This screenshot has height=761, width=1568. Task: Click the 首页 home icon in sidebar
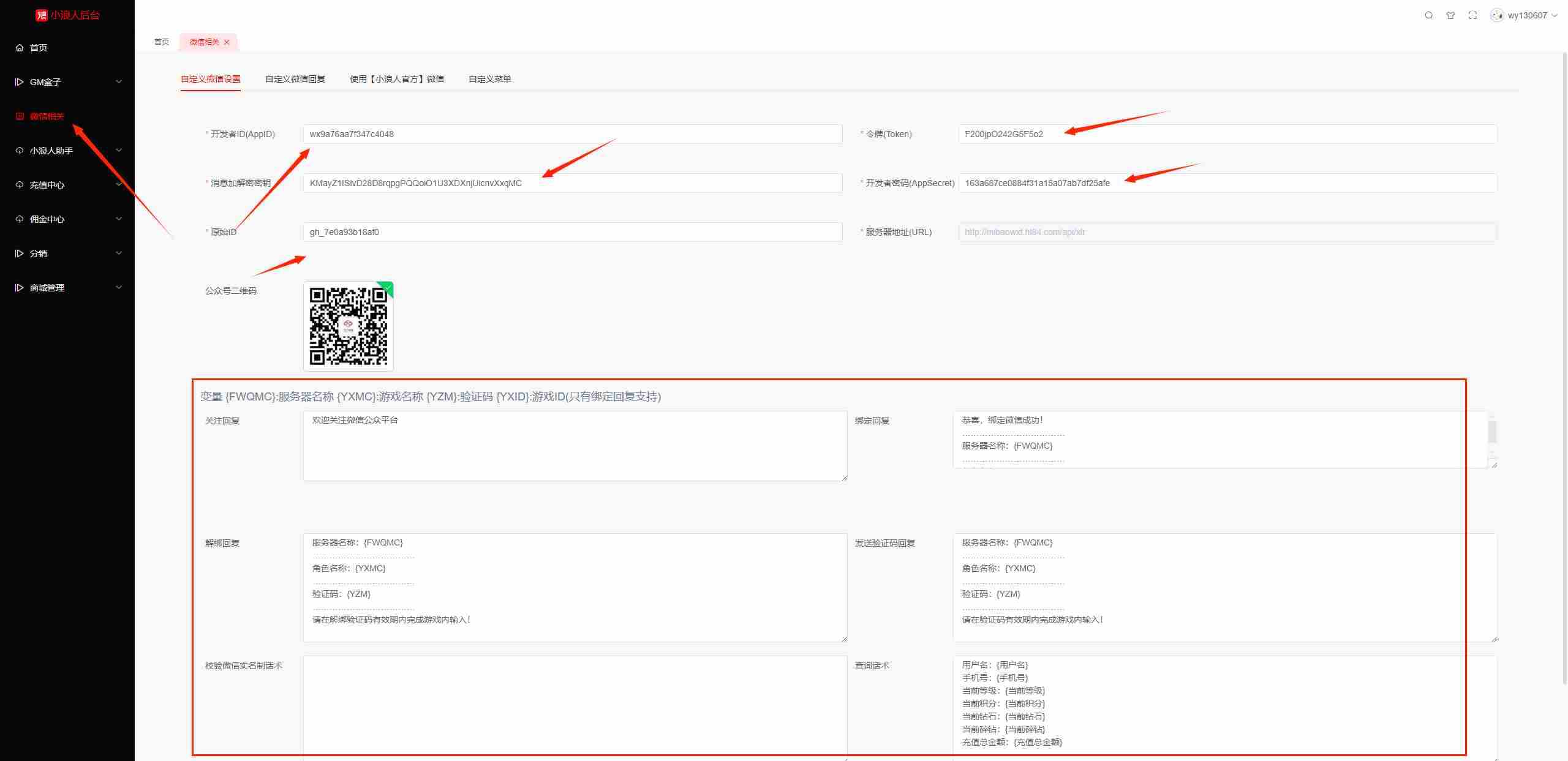point(20,48)
